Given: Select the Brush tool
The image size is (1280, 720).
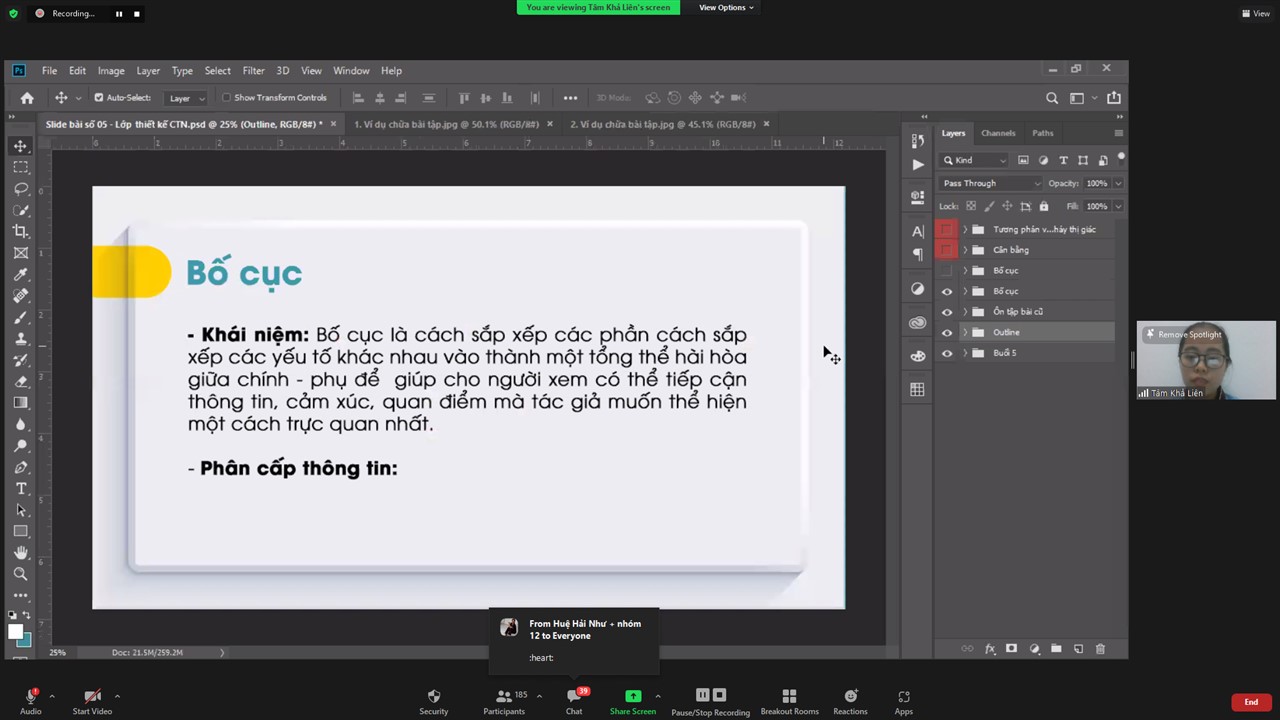Looking at the screenshot, I should tap(20, 318).
